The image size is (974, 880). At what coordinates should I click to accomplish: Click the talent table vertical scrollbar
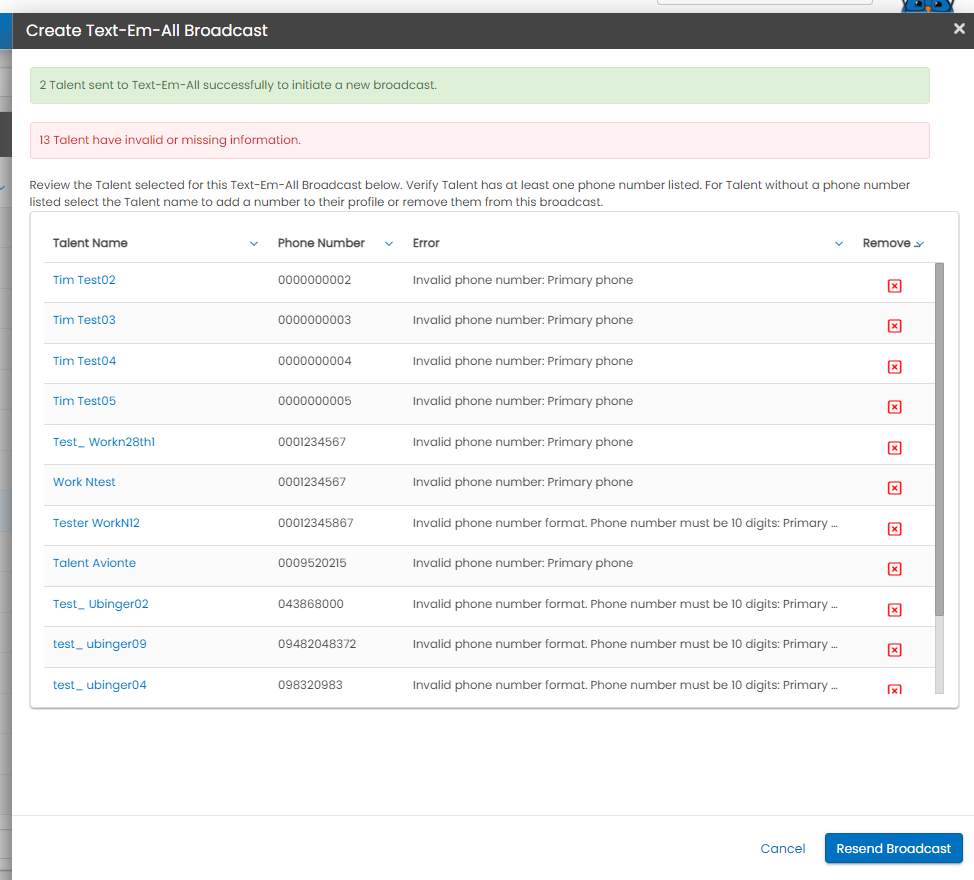pyautogui.click(x=939, y=439)
